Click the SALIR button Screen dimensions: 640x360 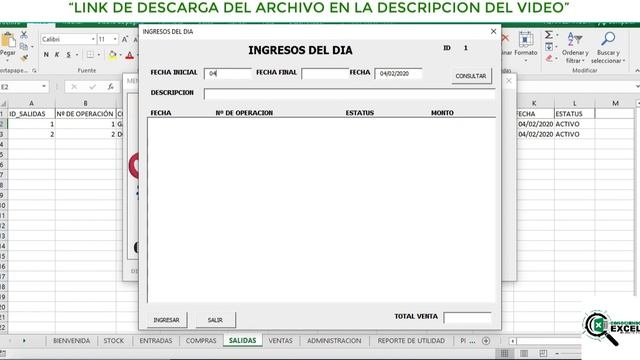coord(215,320)
